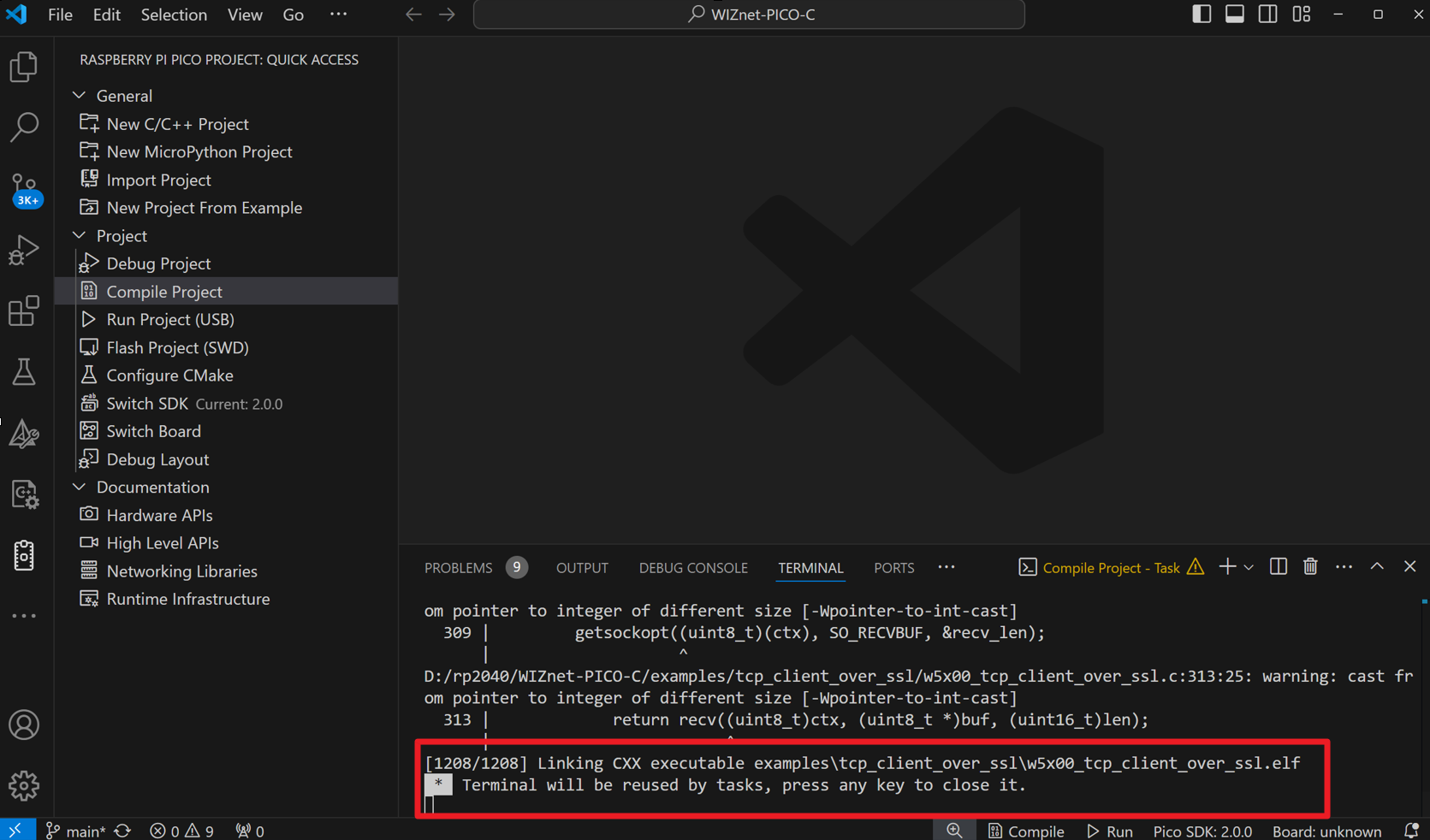Toggle the secondary side bar layout icon
The width and height of the screenshot is (1430, 840).
[x=1268, y=14]
